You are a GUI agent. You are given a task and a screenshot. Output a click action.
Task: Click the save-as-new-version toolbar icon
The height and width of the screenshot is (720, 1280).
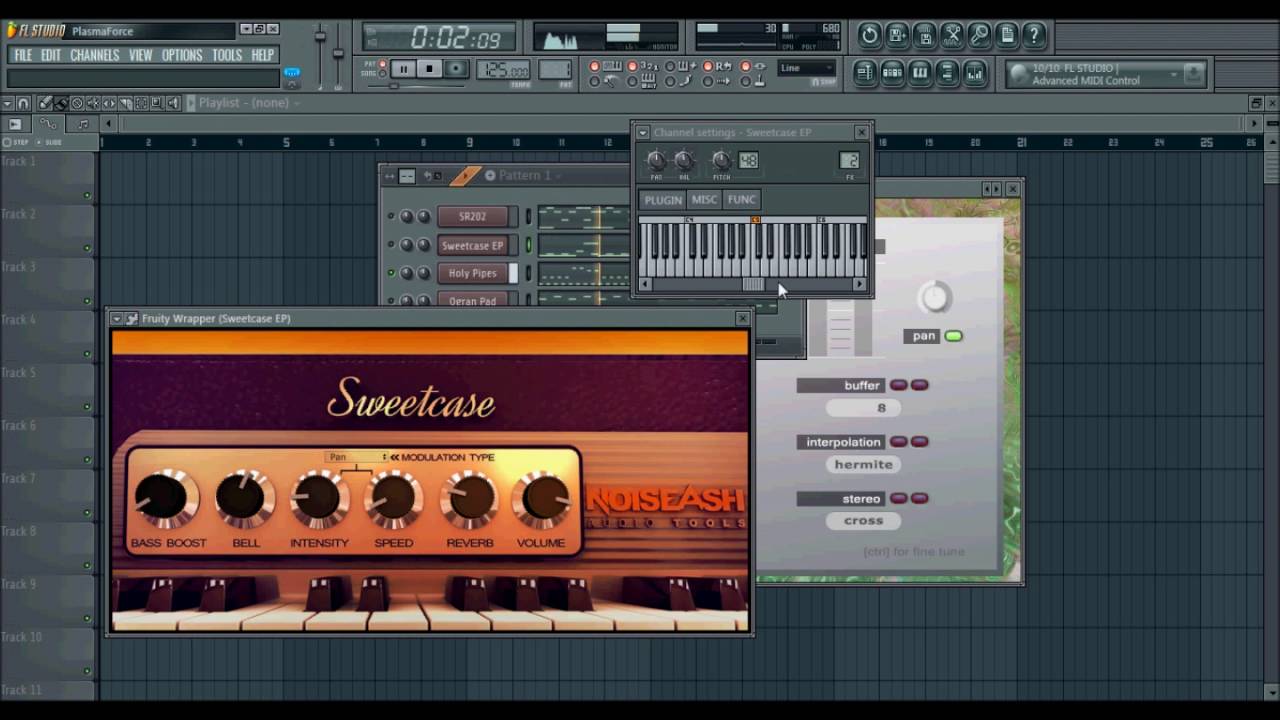point(897,36)
